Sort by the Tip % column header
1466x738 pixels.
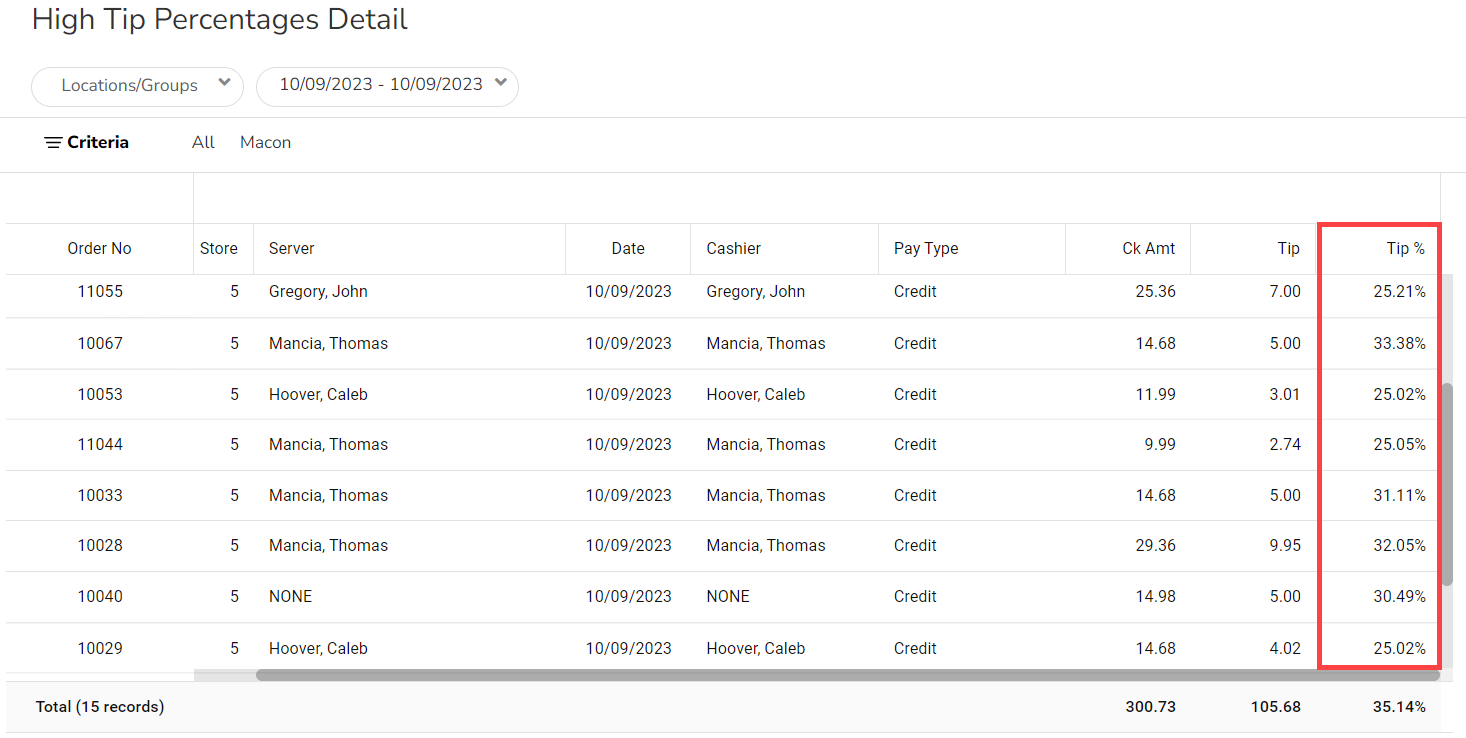(1405, 249)
